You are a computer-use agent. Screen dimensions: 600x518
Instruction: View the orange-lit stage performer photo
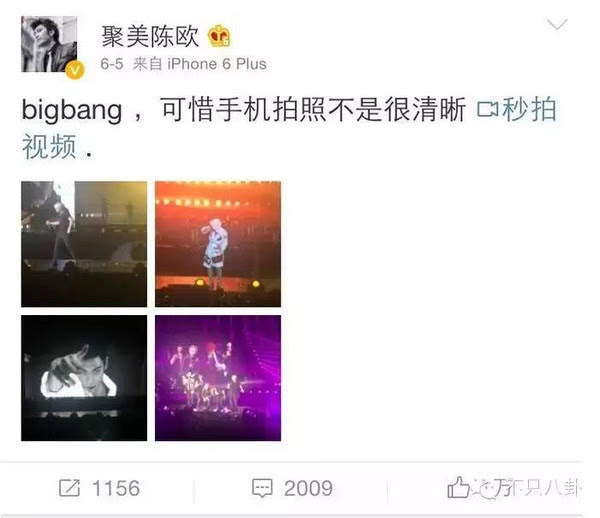[218, 244]
